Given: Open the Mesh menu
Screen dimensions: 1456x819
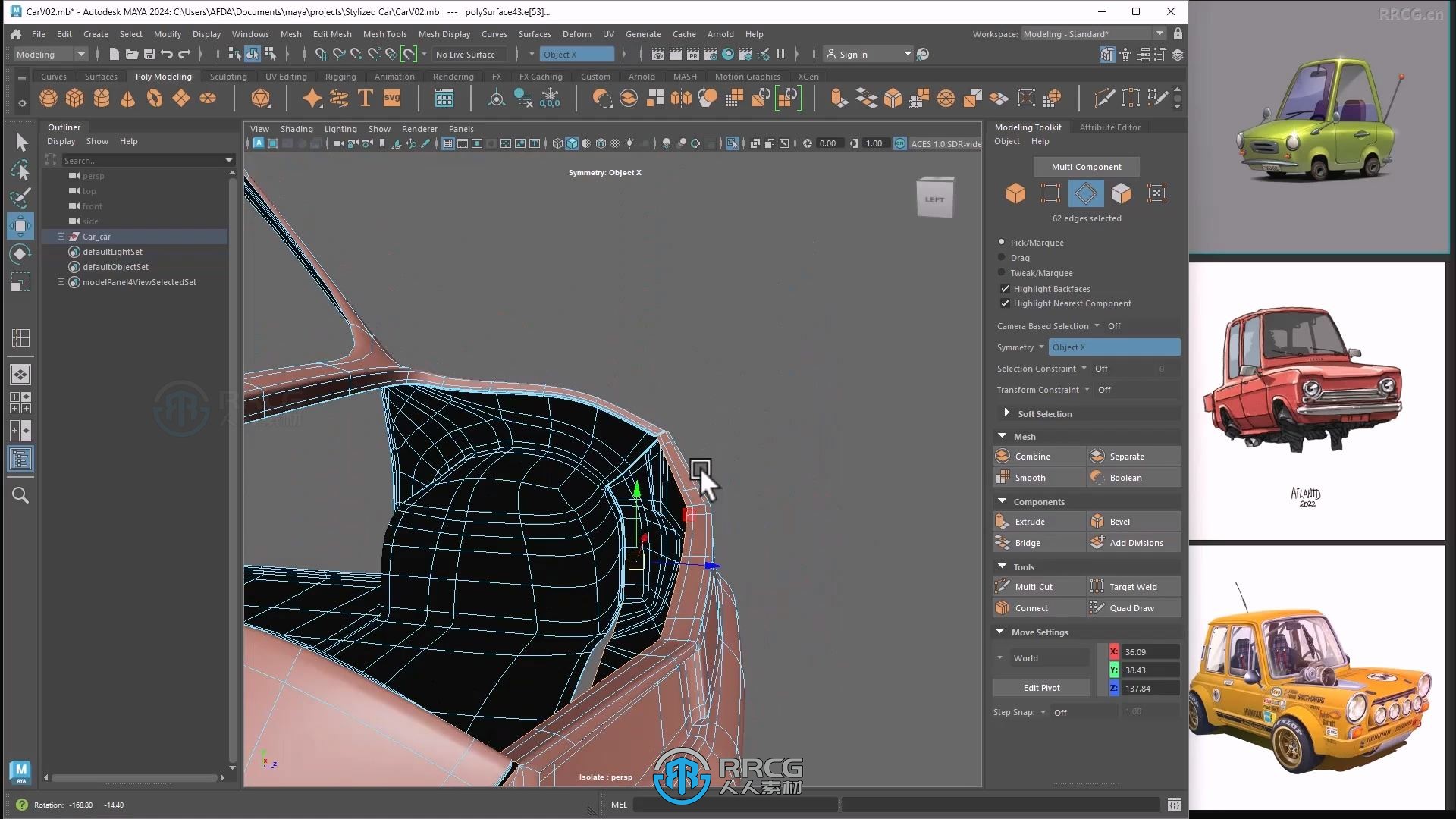Looking at the screenshot, I should tap(290, 34).
